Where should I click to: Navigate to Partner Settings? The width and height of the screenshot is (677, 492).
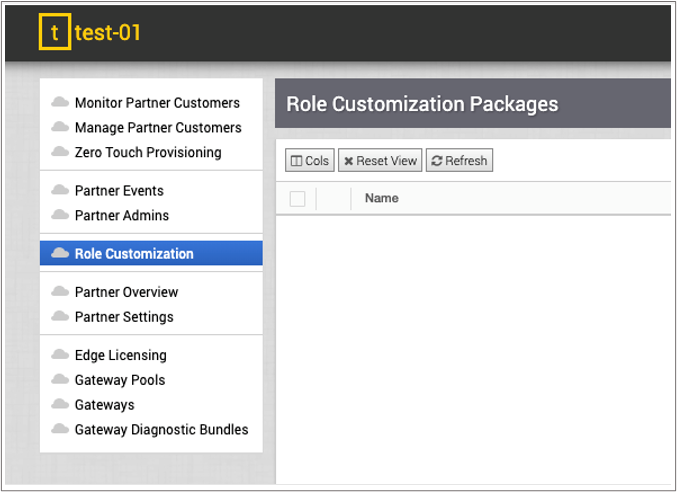click(x=124, y=317)
